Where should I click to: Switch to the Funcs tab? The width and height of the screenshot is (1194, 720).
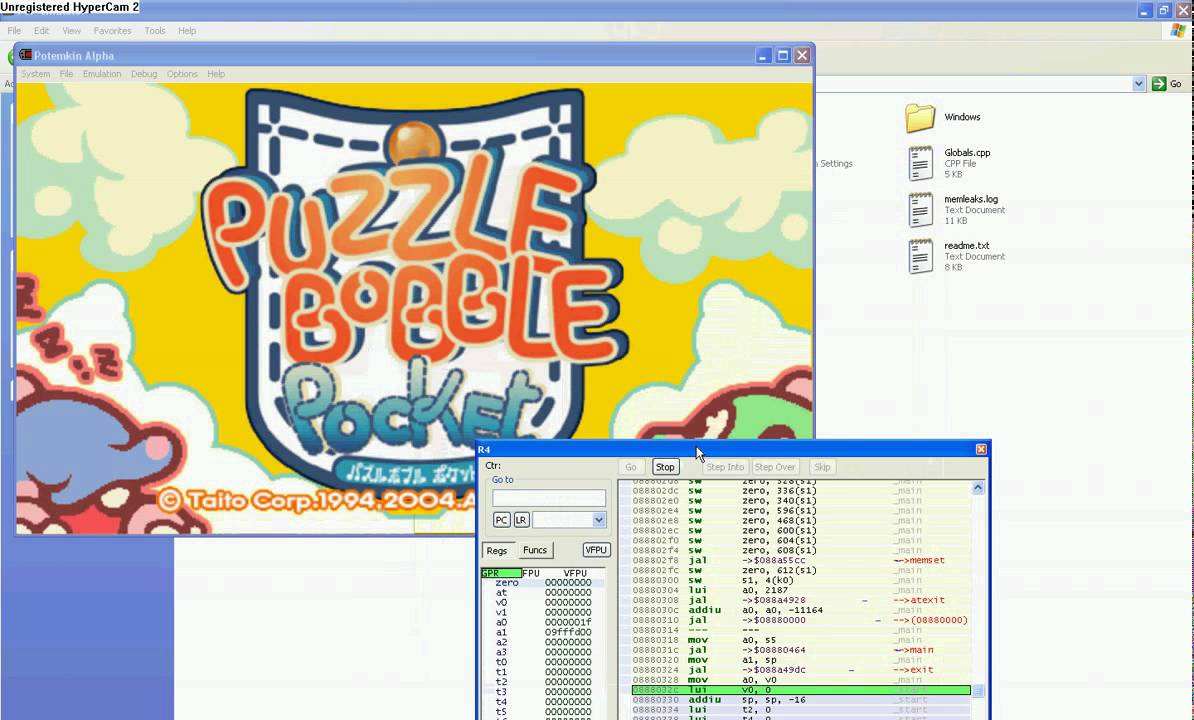[x=535, y=550]
